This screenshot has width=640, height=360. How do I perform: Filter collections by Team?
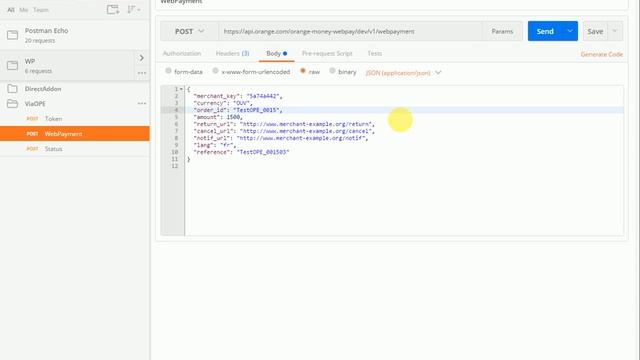[x=41, y=10]
